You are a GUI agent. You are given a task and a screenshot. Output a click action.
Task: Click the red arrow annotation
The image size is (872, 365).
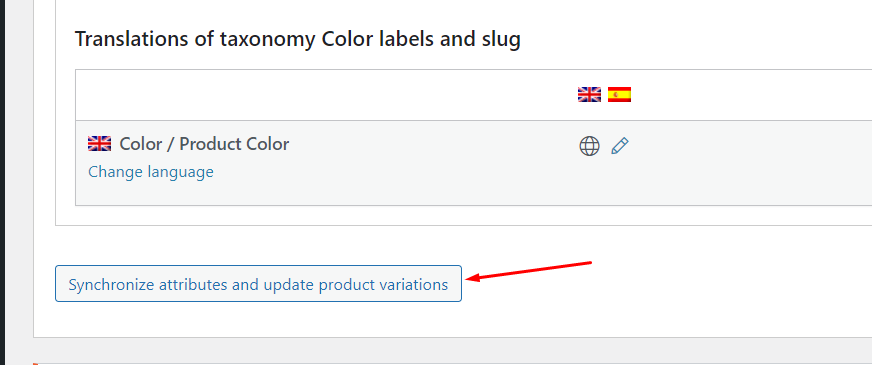tap(528, 270)
